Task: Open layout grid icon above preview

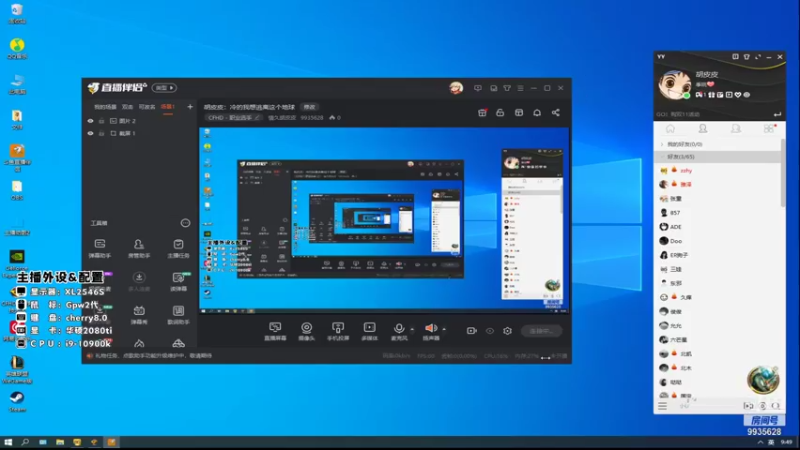Action: point(519,112)
